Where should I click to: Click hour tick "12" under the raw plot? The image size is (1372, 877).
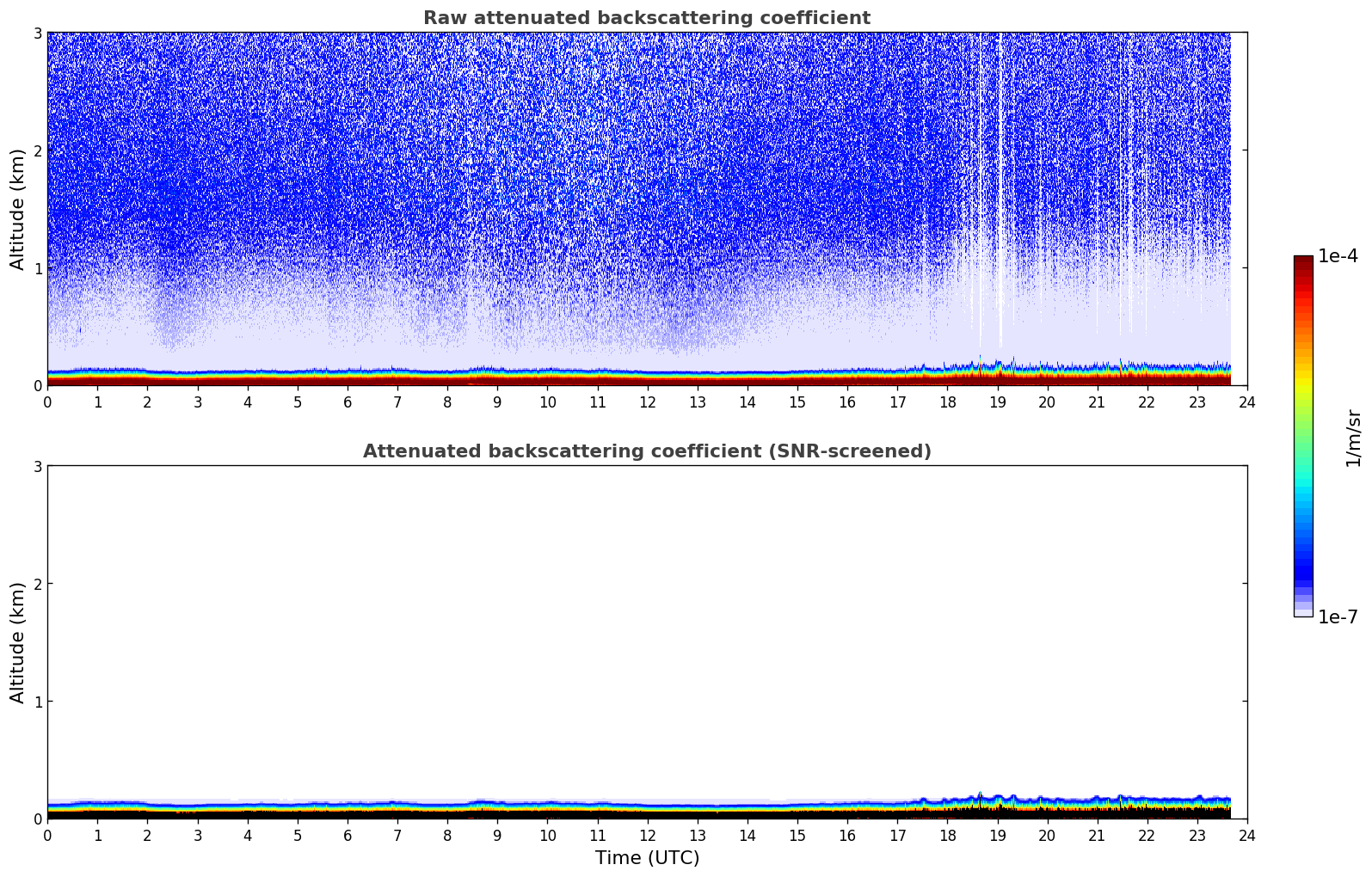point(647,402)
